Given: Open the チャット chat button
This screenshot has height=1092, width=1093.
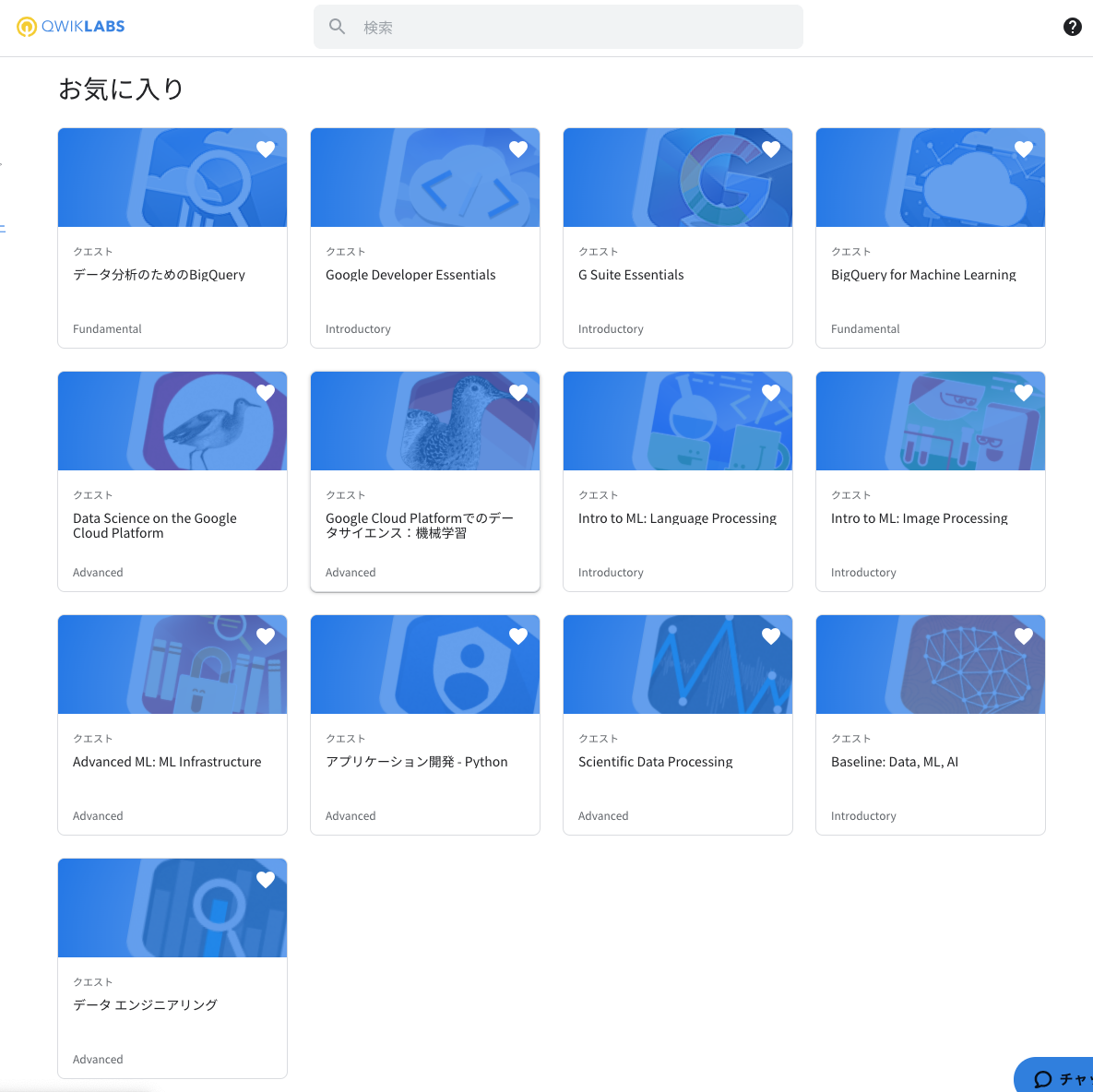Looking at the screenshot, I should point(1054,1076).
